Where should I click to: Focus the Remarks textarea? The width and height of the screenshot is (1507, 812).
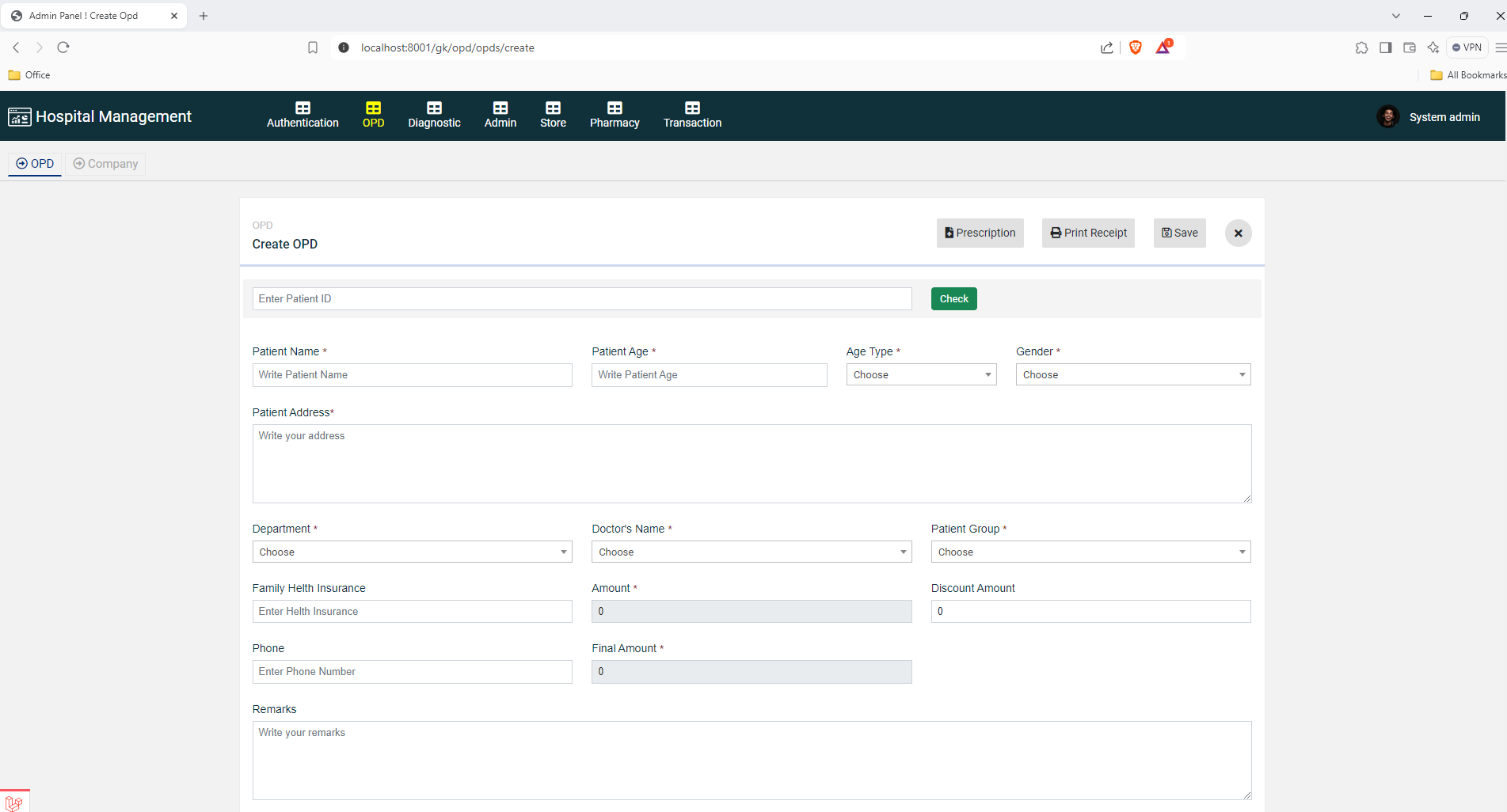pyautogui.click(x=752, y=761)
